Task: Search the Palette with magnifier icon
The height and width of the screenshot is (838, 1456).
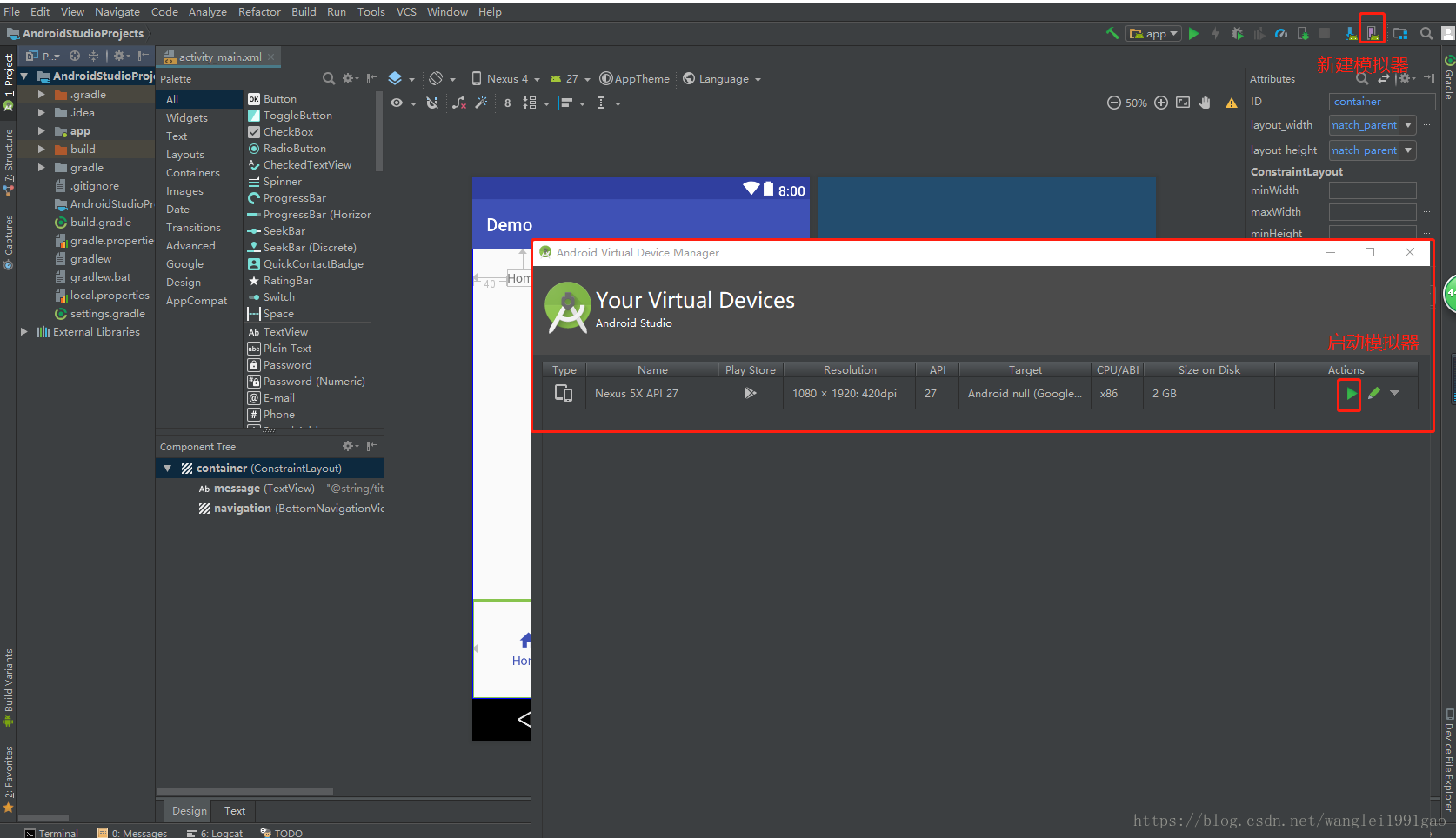Action: (x=329, y=78)
